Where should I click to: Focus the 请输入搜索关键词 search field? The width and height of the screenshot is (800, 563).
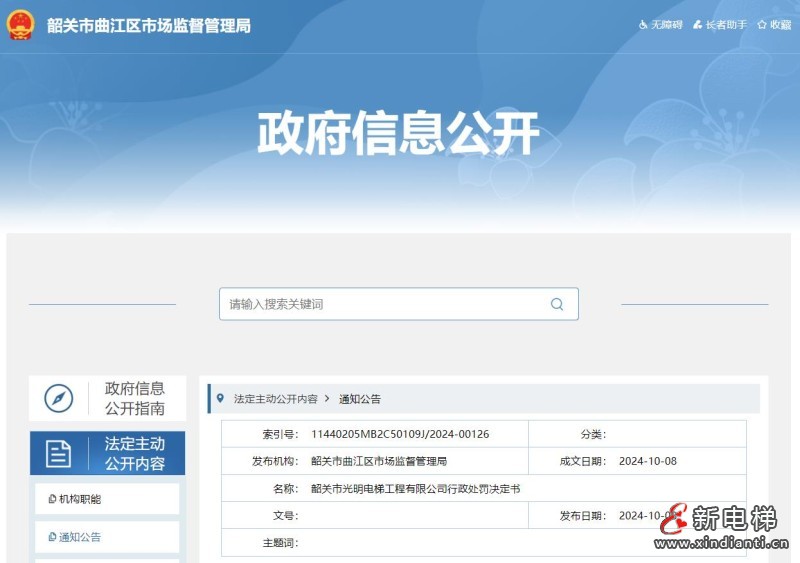point(398,304)
